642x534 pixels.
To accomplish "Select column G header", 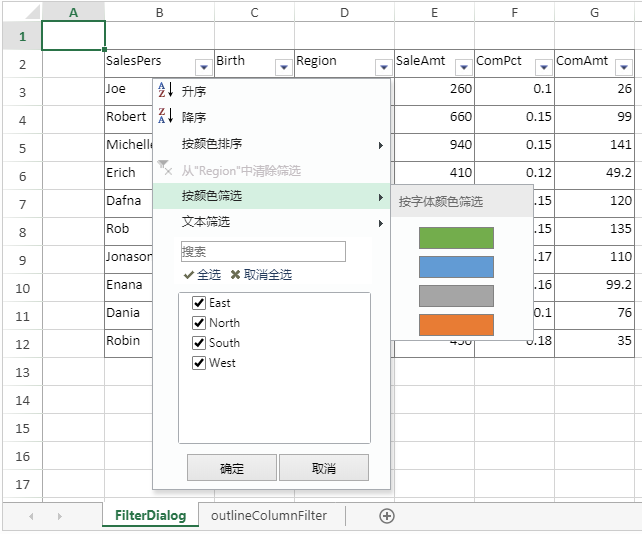I will (x=594, y=12).
